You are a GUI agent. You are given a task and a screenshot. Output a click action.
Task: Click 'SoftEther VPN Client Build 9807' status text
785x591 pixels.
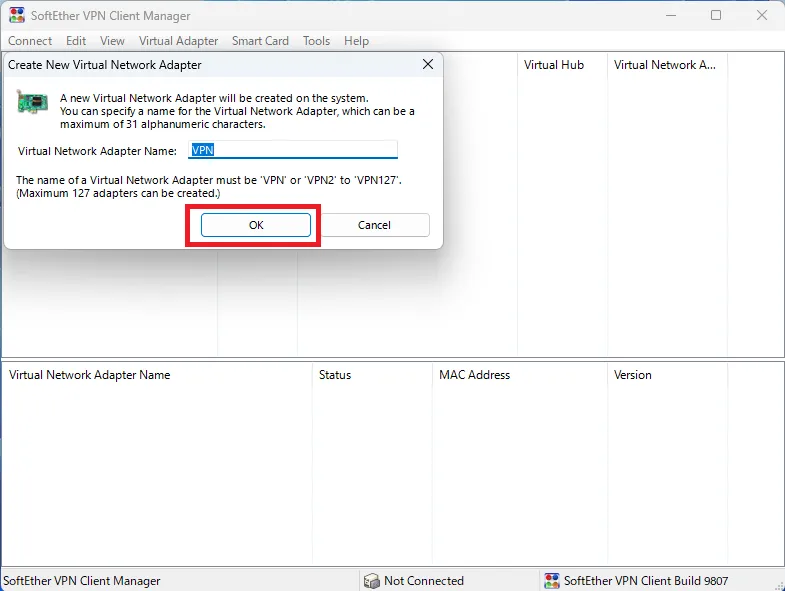646,580
